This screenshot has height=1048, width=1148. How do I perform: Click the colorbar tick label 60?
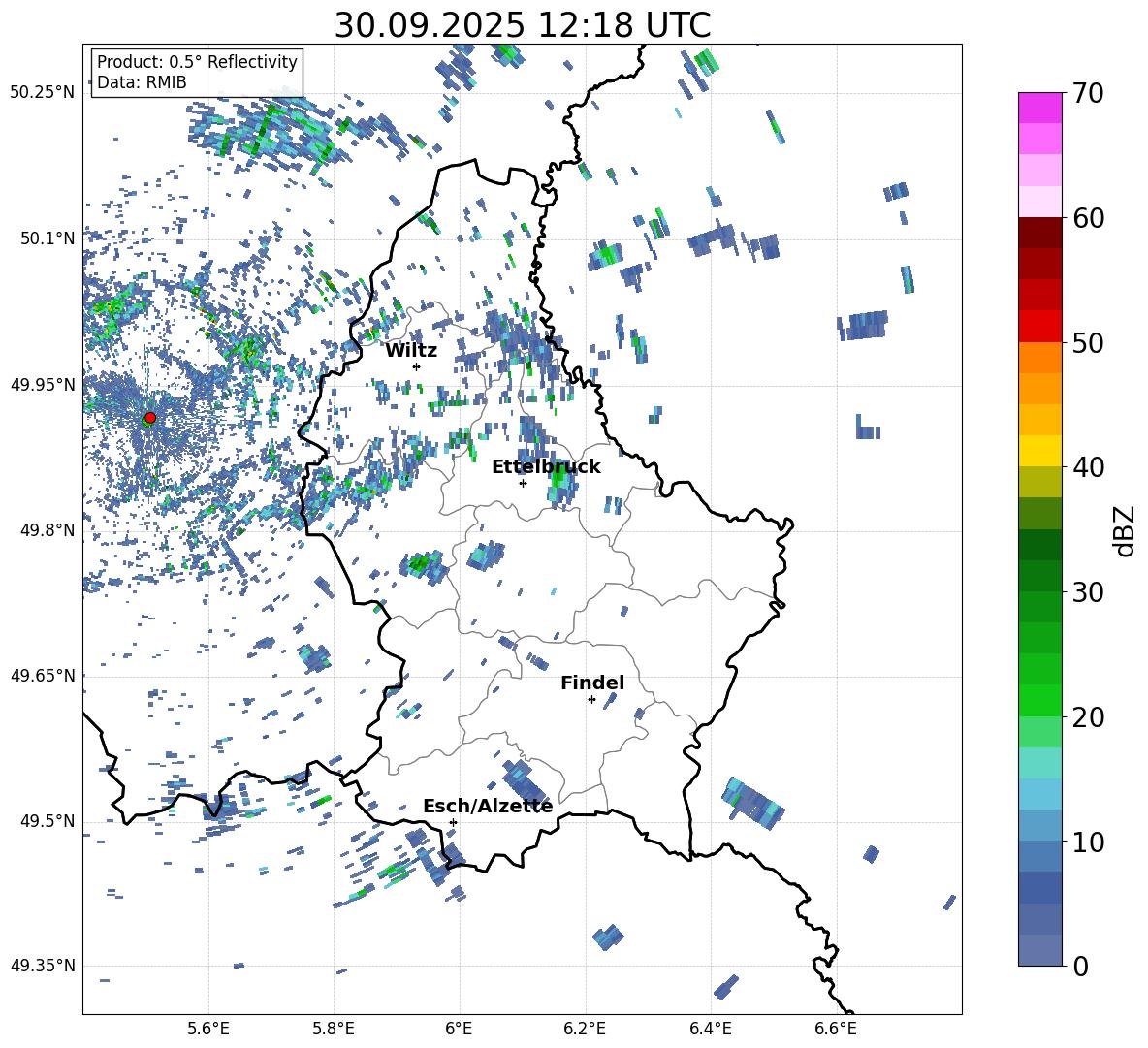coord(1088,218)
